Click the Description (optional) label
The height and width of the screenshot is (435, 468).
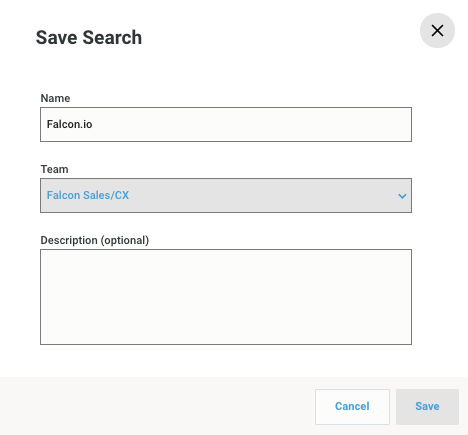(95, 240)
